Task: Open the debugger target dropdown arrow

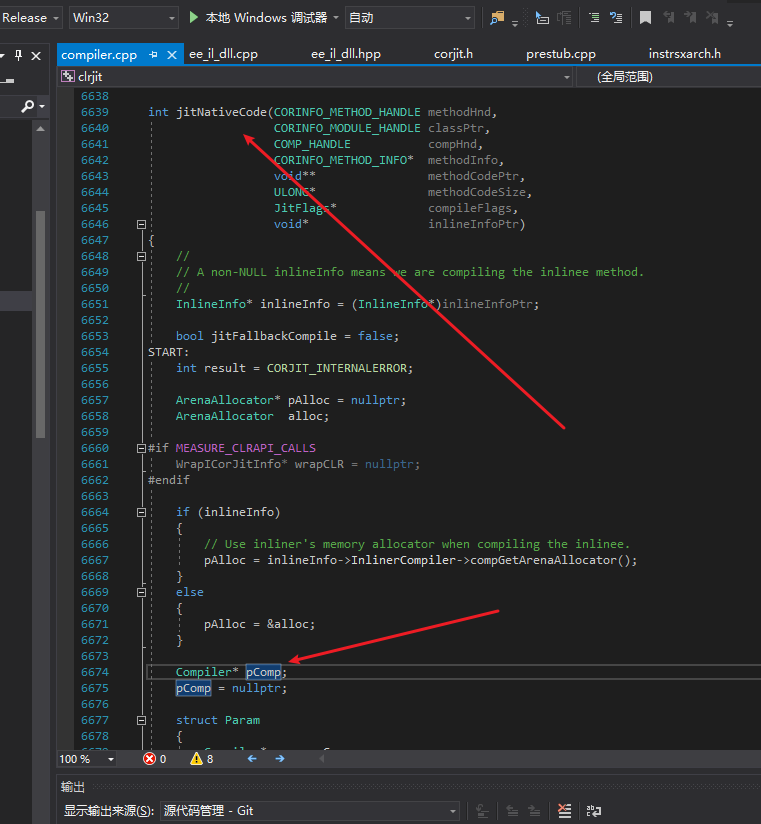Action: [336, 18]
